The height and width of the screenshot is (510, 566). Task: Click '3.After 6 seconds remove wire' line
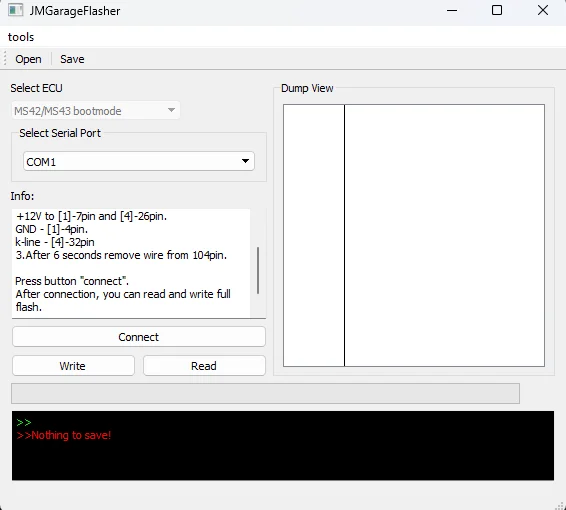click(121, 255)
